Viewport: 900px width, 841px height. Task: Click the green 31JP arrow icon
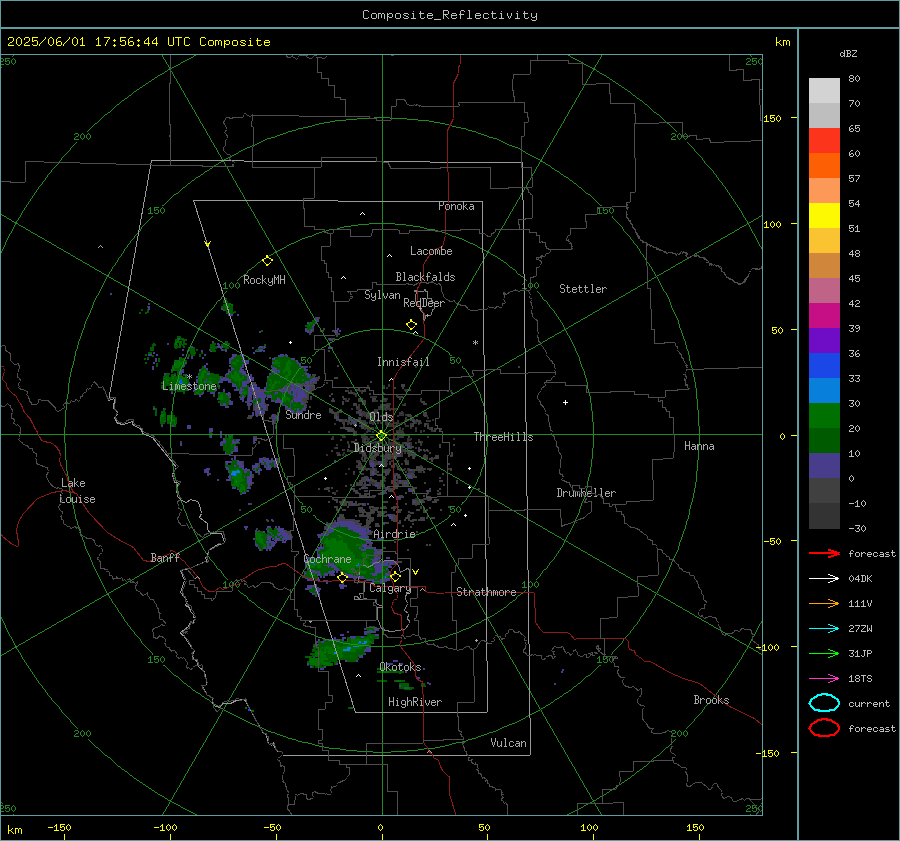824,653
